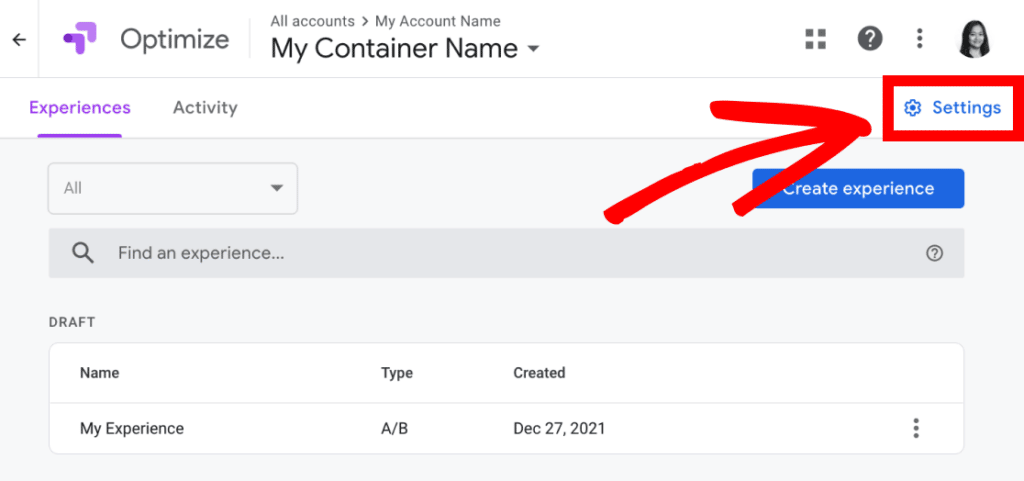The height and width of the screenshot is (481, 1024).
Task: Click the purple Optimize logo
Action: click(x=80, y=39)
